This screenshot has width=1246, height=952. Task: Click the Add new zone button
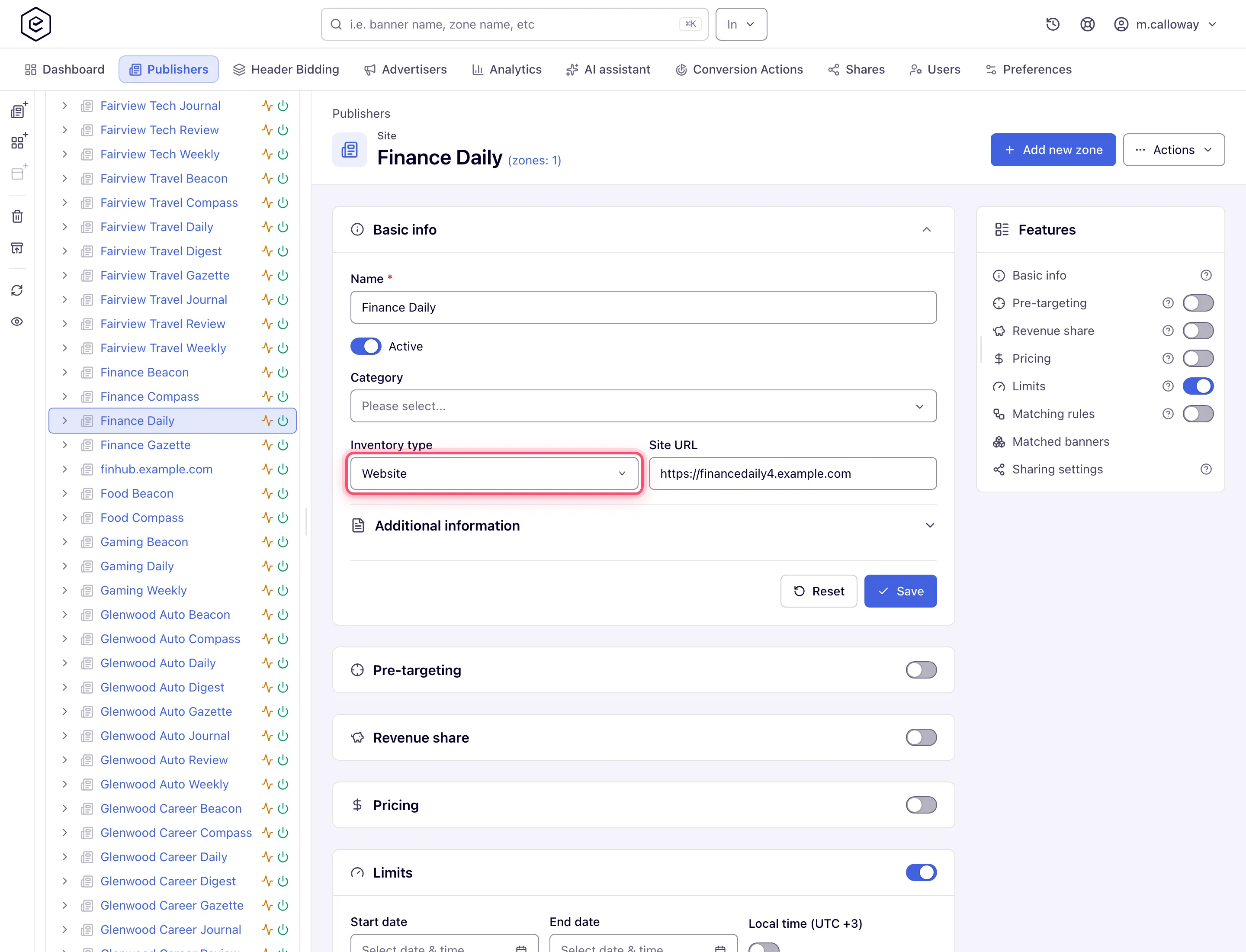[x=1053, y=150]
